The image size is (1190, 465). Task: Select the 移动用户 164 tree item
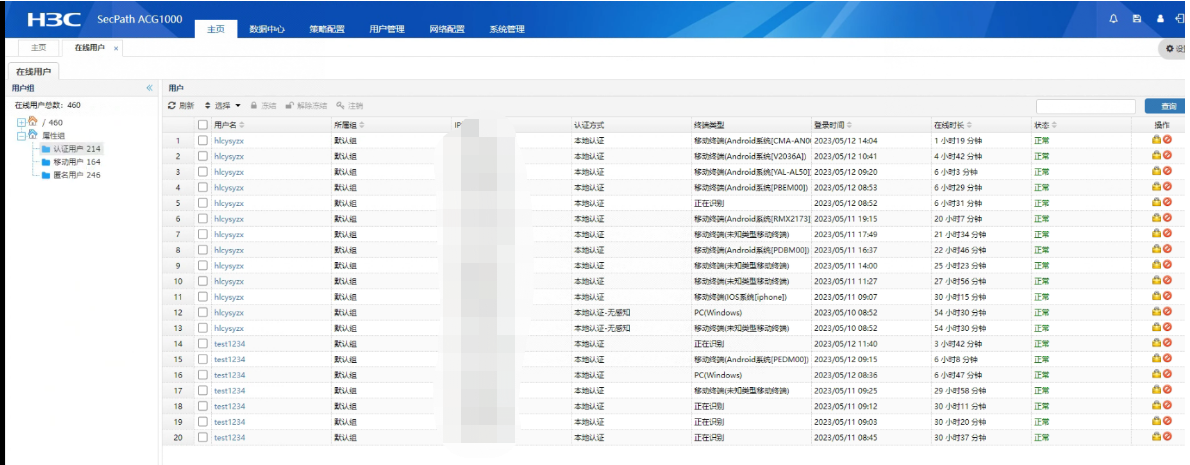click(x=71, y=162)
